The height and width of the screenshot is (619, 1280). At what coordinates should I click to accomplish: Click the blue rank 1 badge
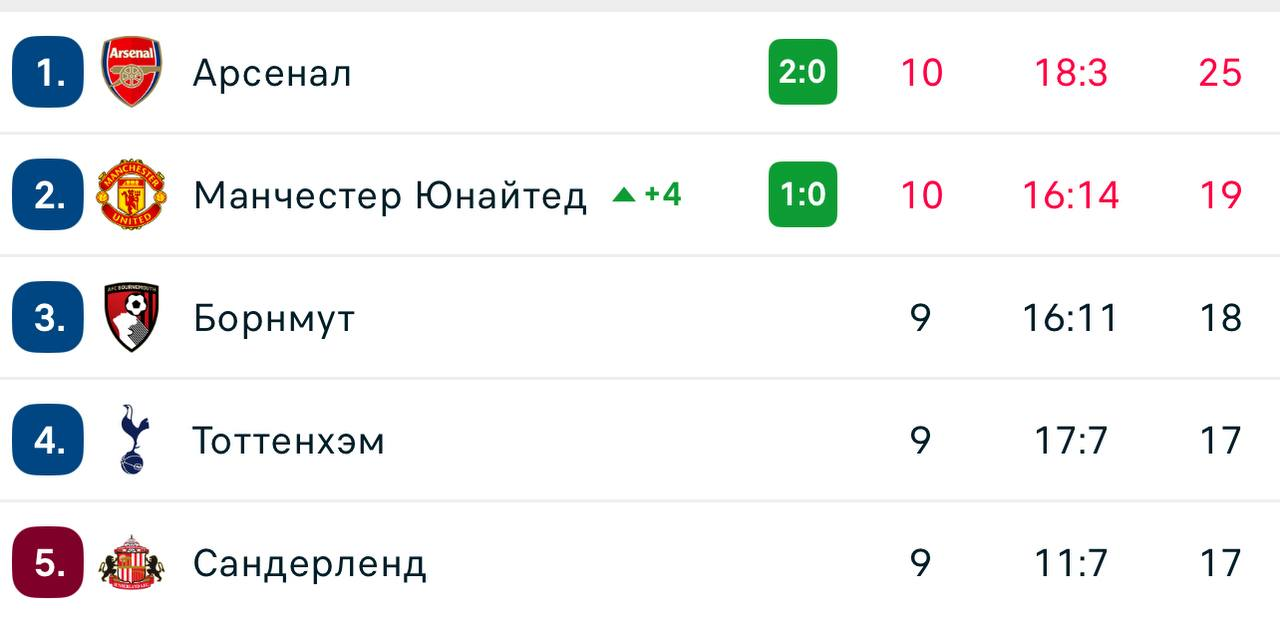(48, 72)
